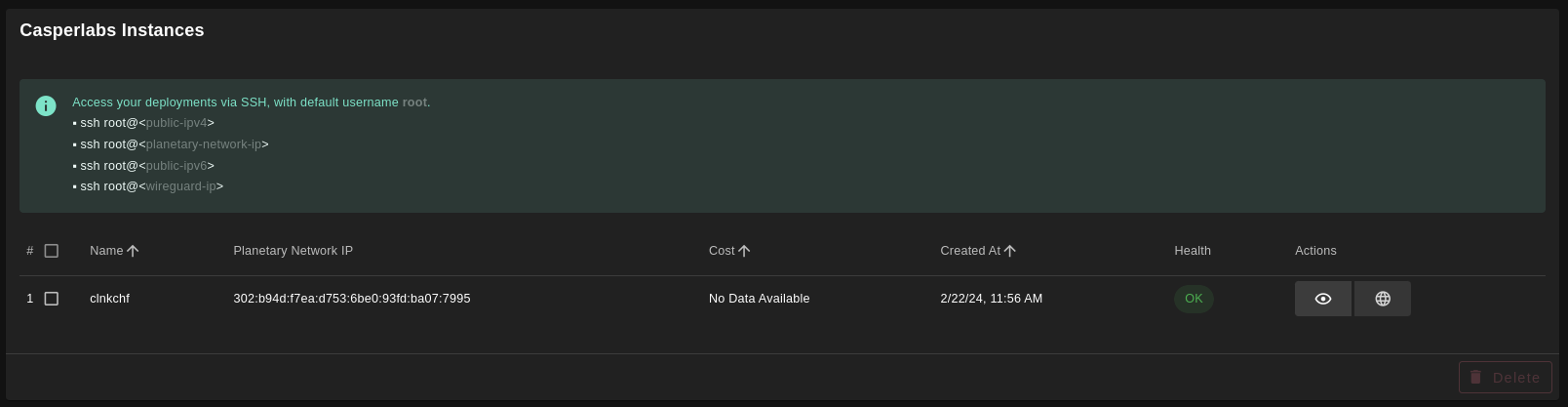Screen dimensions: 1568x407
Task: Click the eye icon to view clnkchf details
Action: [1323, 299]
